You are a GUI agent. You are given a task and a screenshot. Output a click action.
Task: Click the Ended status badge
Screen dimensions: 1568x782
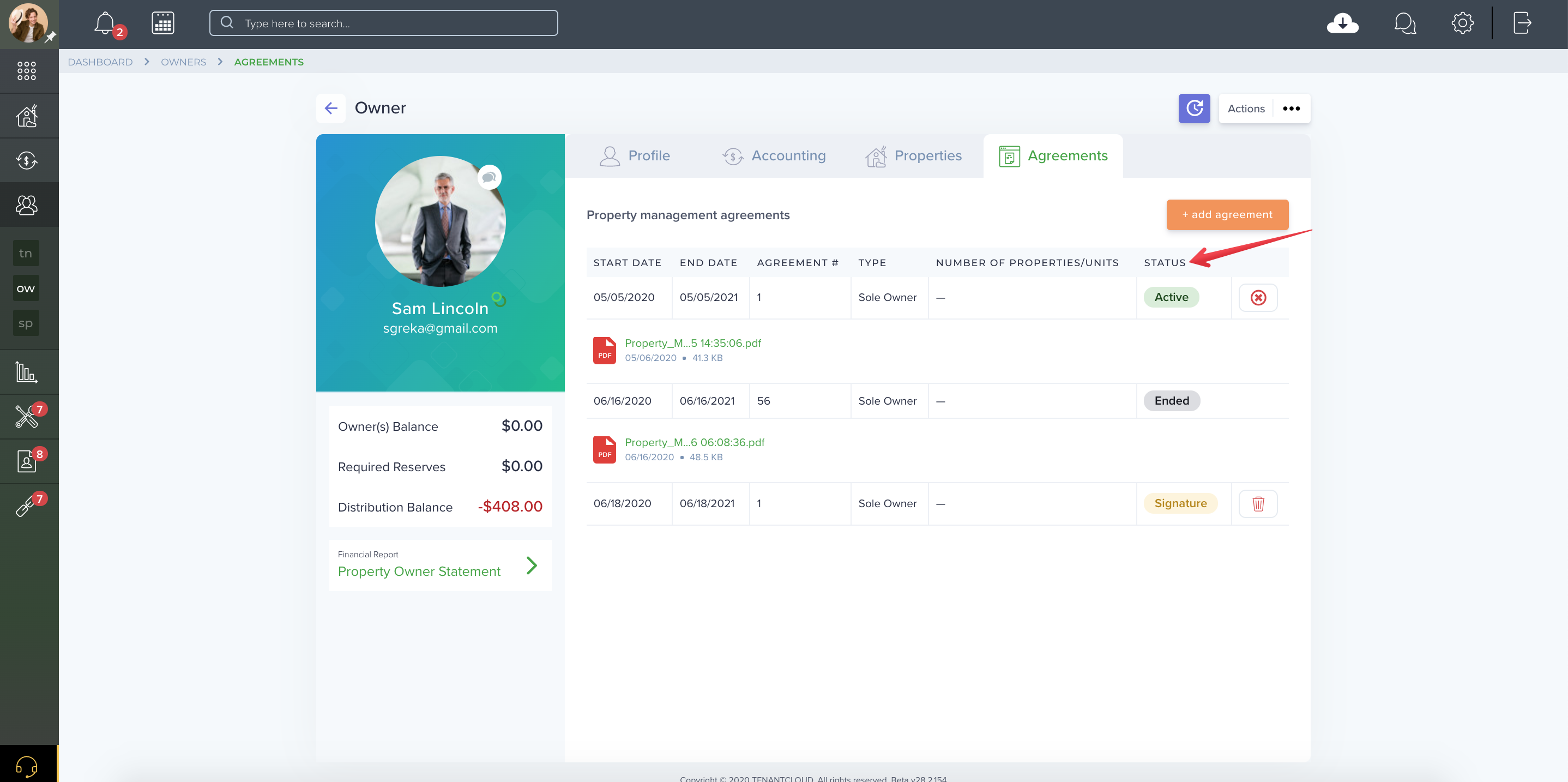pos(1171,401)
